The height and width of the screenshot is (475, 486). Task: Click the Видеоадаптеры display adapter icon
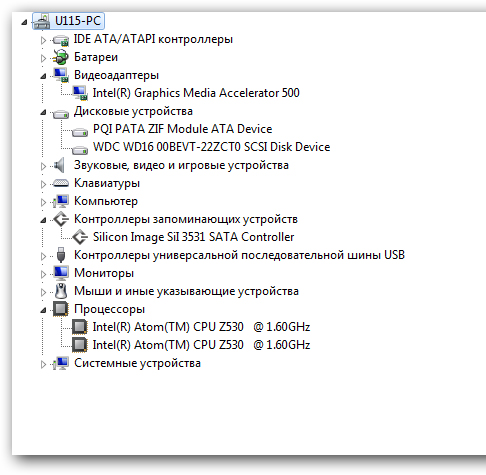(61, 75)
